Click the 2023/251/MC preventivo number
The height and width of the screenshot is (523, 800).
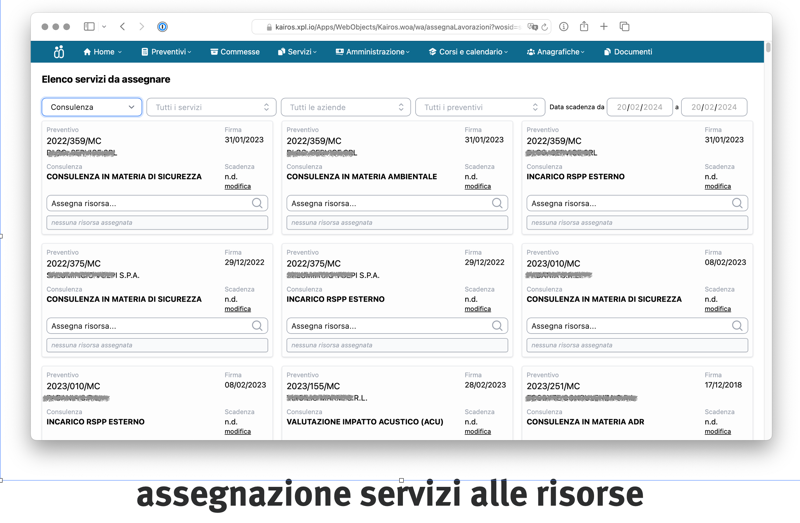click(x=554, y=386)
